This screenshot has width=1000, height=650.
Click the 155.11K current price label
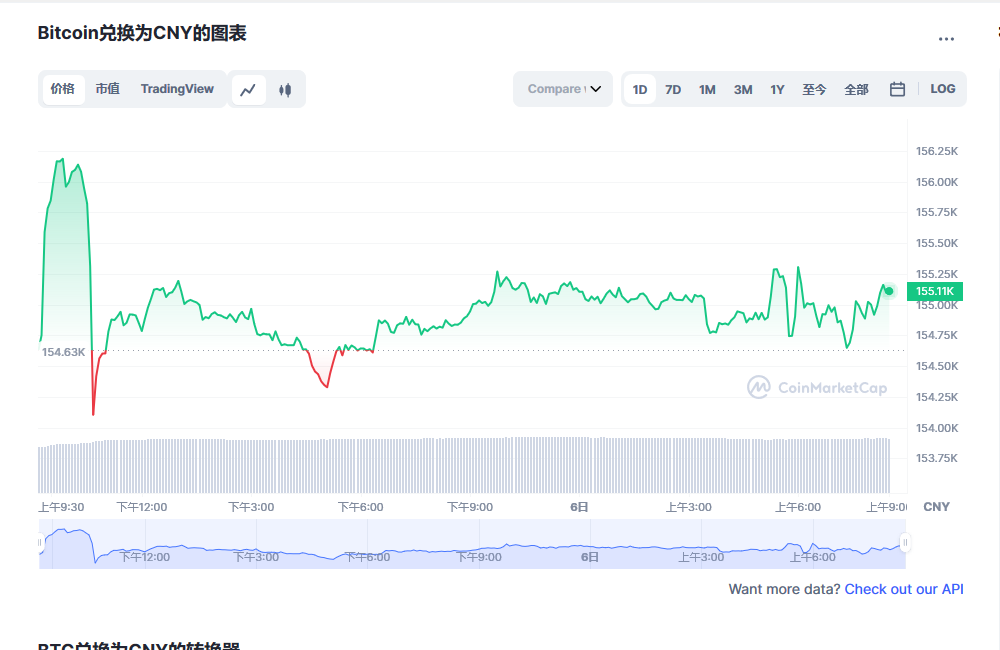(936, 291)
